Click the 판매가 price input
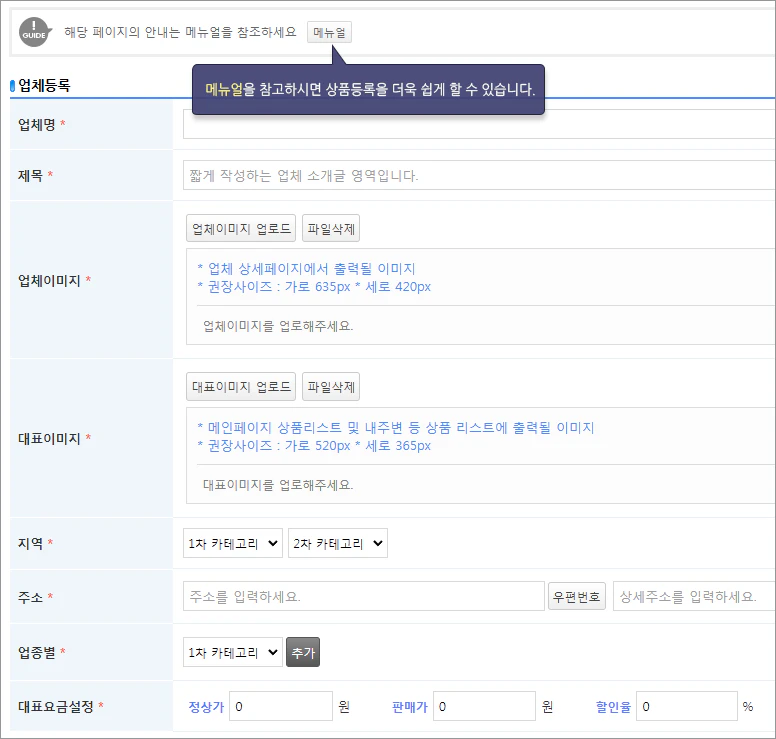 (x=485, y=706)
